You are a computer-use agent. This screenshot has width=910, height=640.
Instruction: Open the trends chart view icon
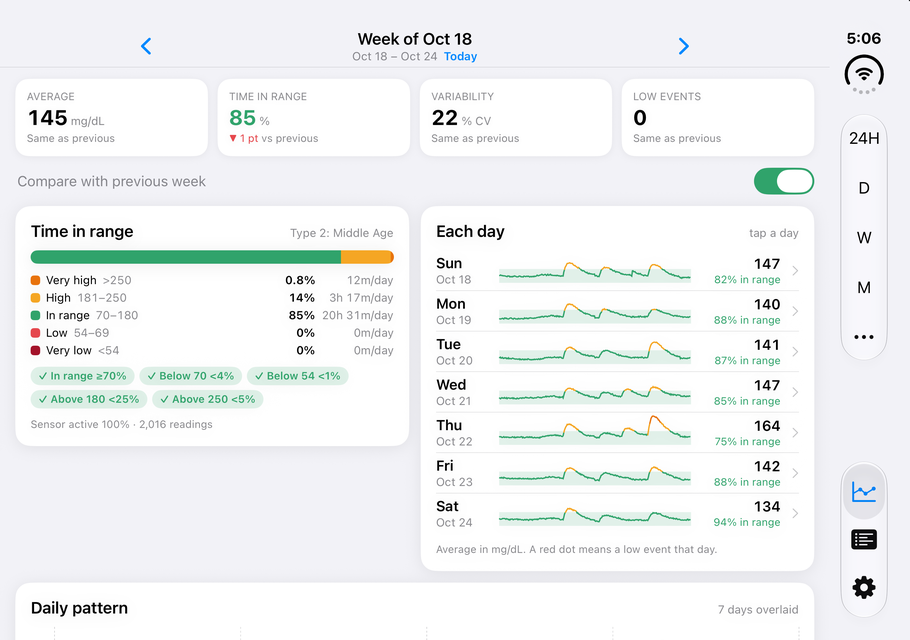[864, 492]
